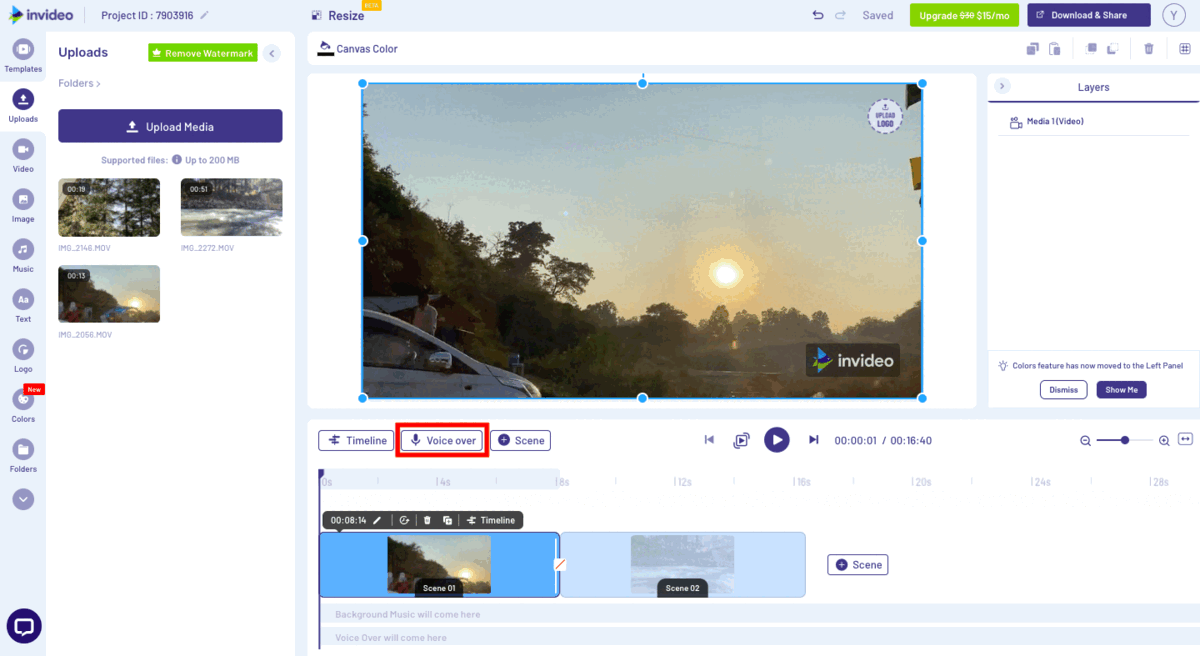
Task: Select the IMG_2056.MOV thumbnail
Action: pyautogui.click(x=108, y=293)
